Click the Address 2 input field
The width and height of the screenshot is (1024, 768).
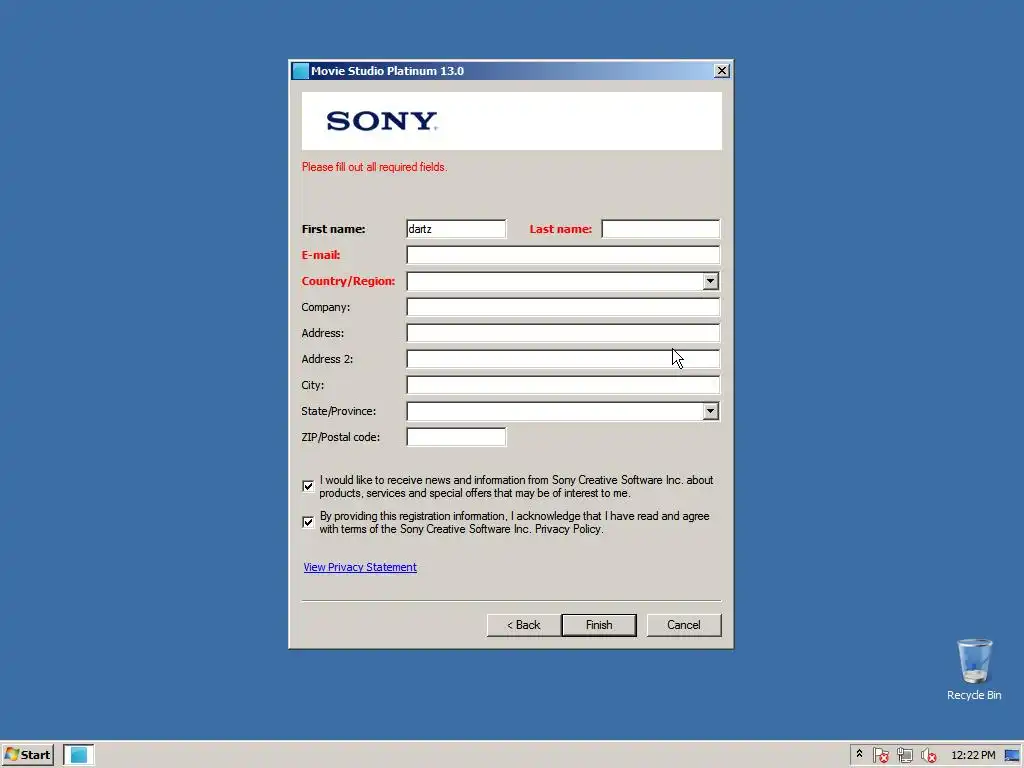(x=563, y=359)
